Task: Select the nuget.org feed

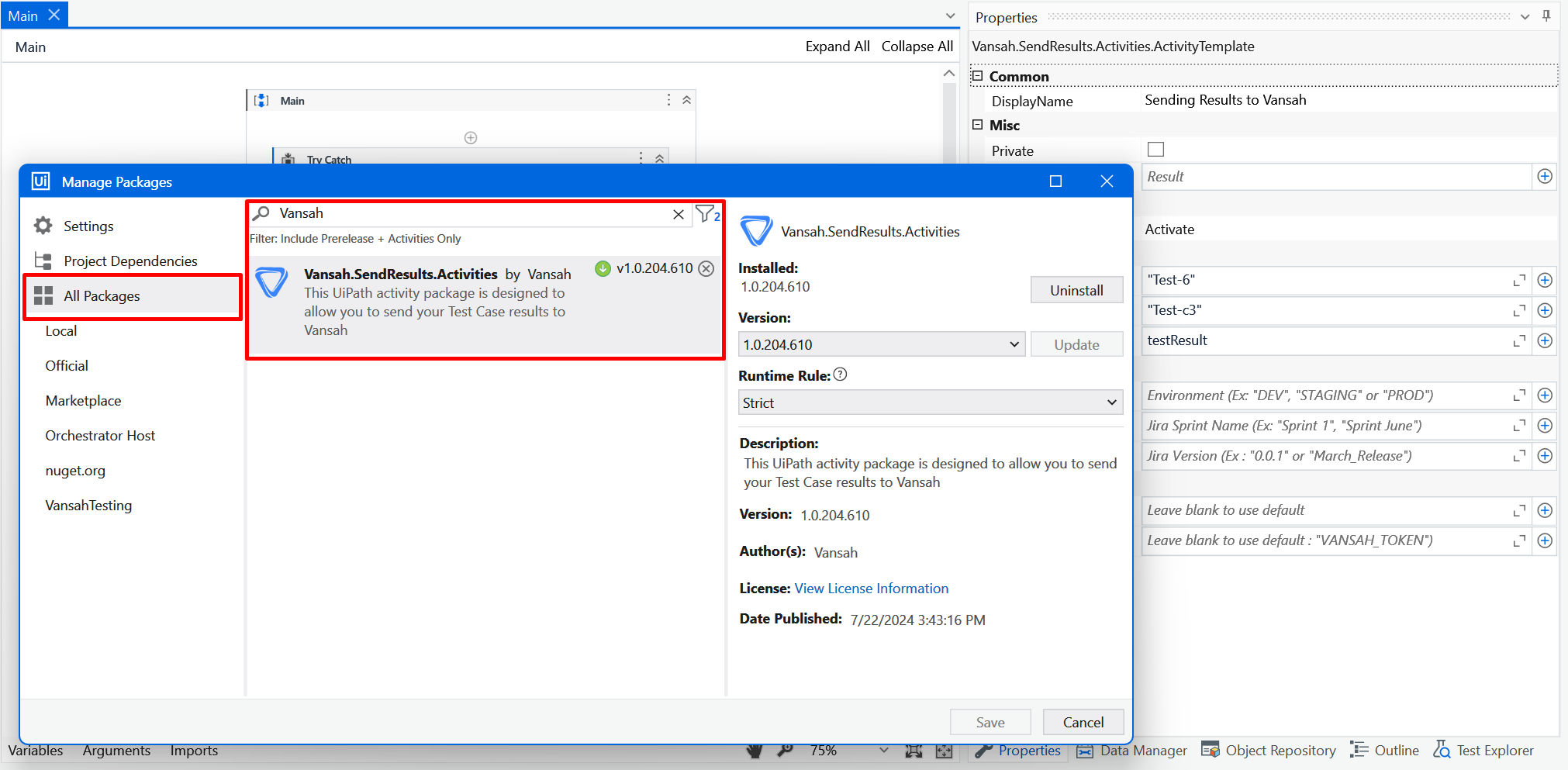Action: [x=75, y=471]
